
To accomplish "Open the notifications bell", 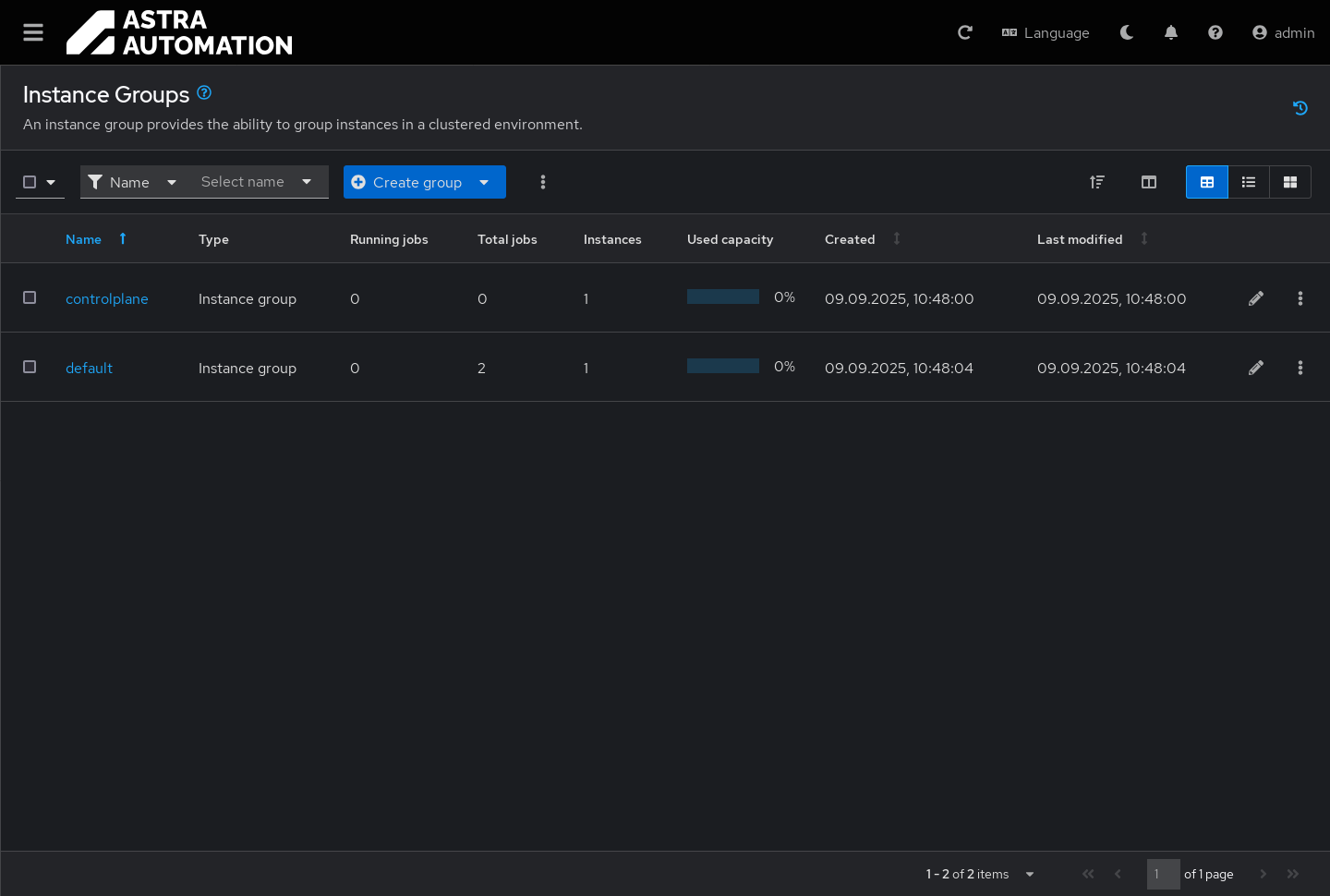I will 1171,32.
